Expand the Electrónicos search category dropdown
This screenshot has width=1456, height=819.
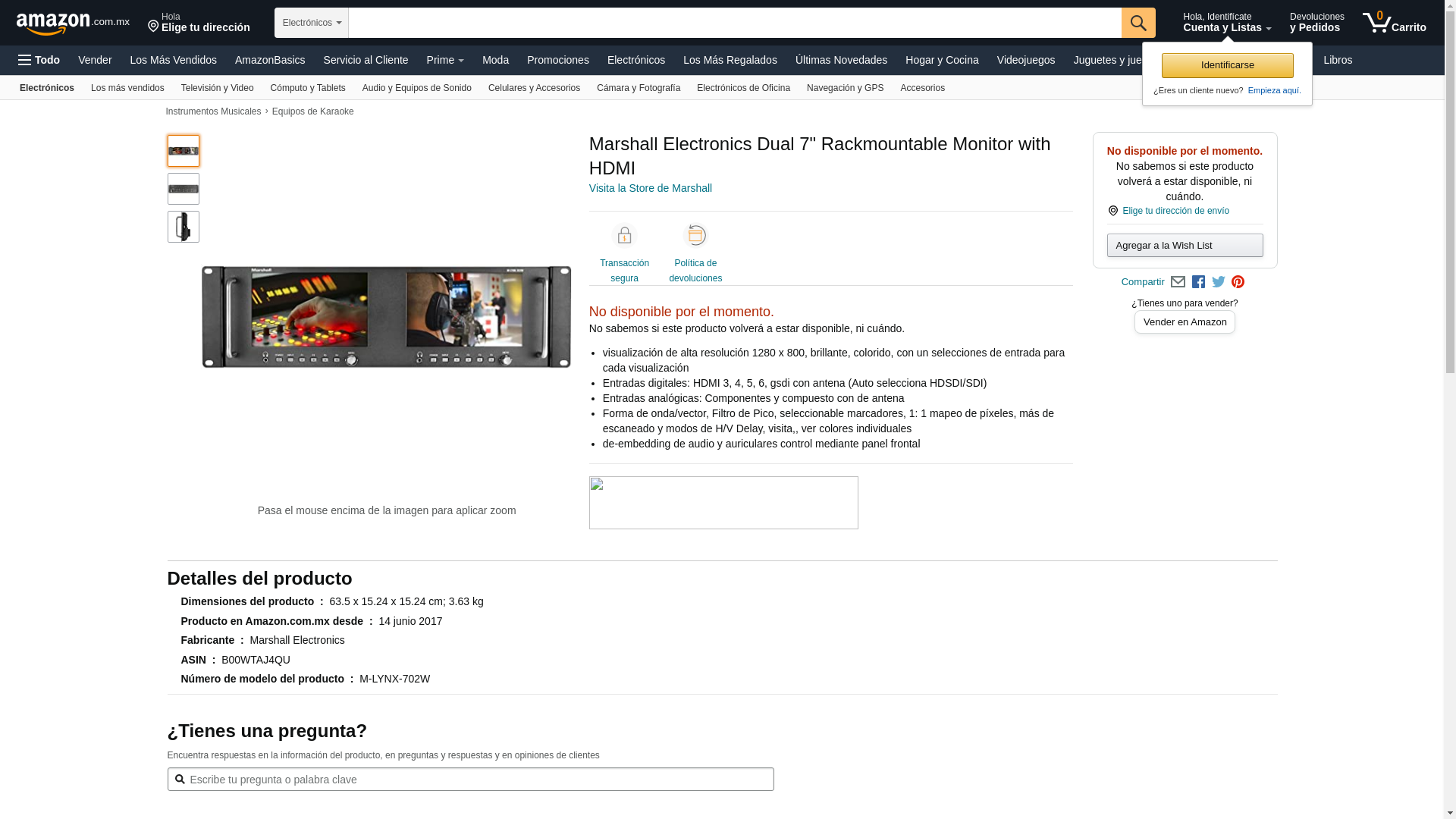tap(312, 23)
